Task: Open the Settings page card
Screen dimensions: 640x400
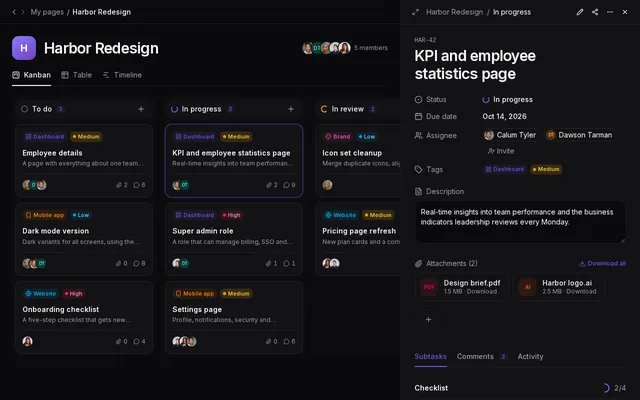Action: coord(234,317)
